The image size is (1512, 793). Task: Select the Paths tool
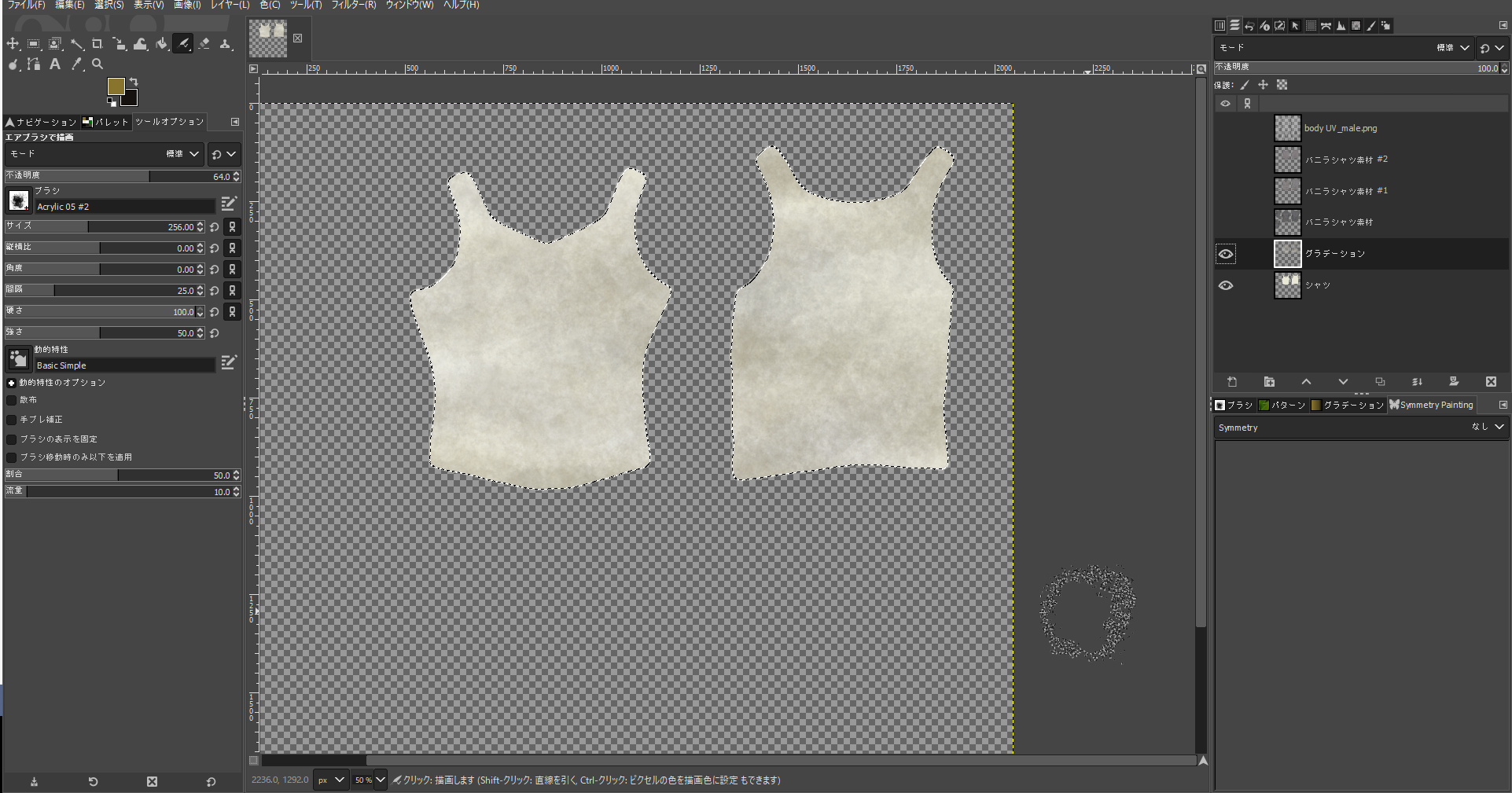pos(34,64)
